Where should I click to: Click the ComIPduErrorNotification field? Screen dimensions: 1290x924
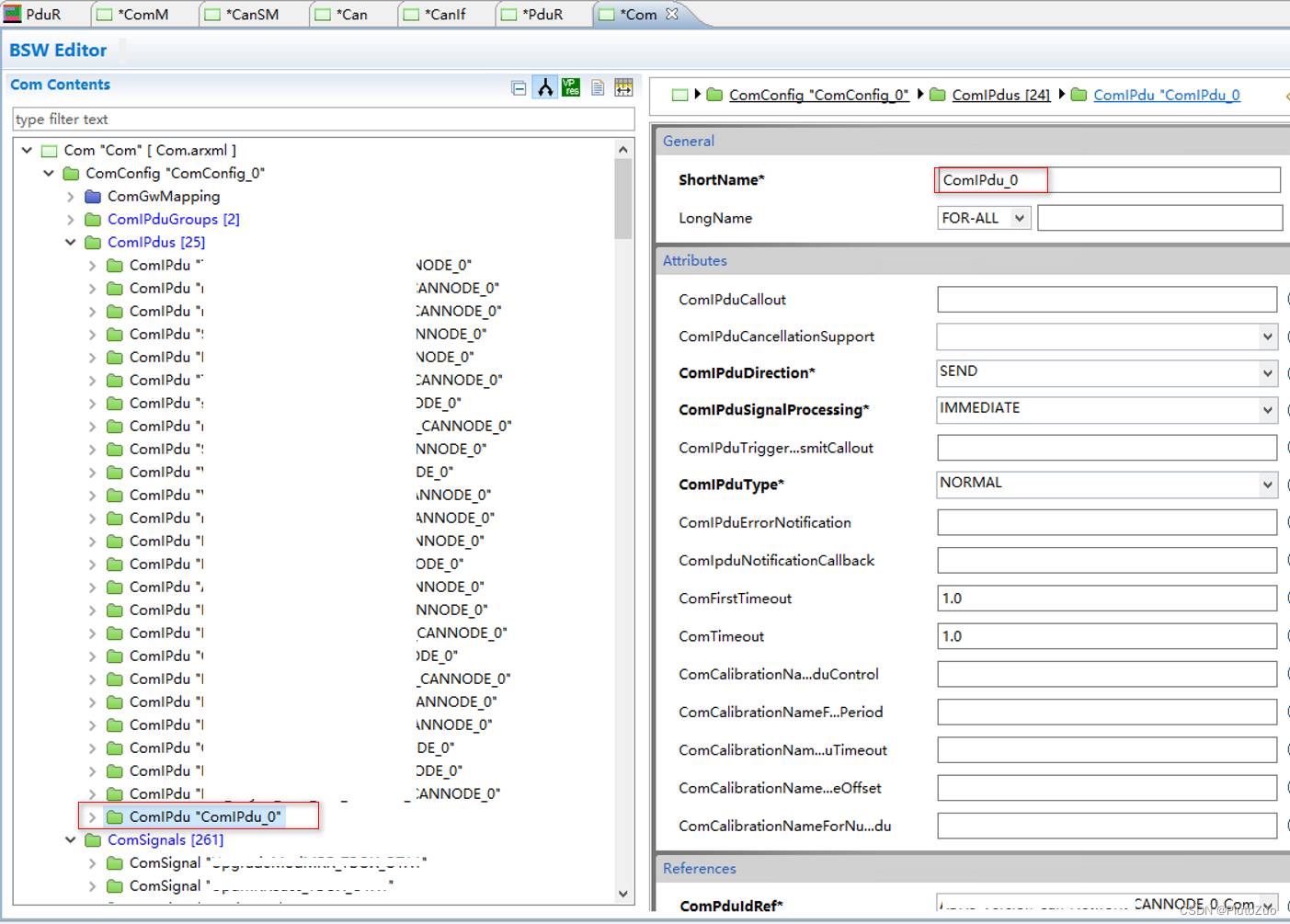tap(1107, 522)
